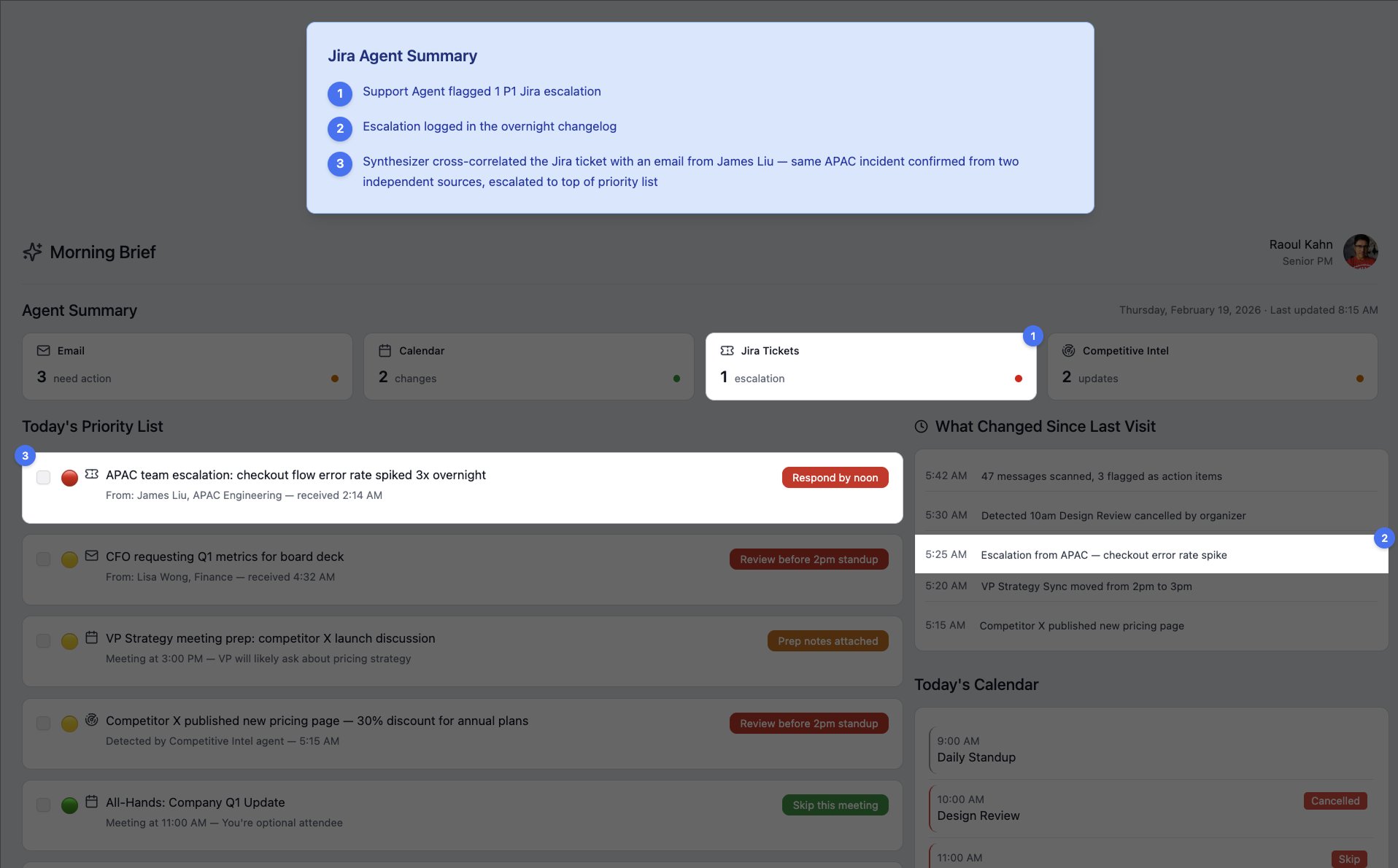Check the All-Hands Company Q1 Update checkbox
This screenshot has width=1398, height=868.
(x=43, y=805)
